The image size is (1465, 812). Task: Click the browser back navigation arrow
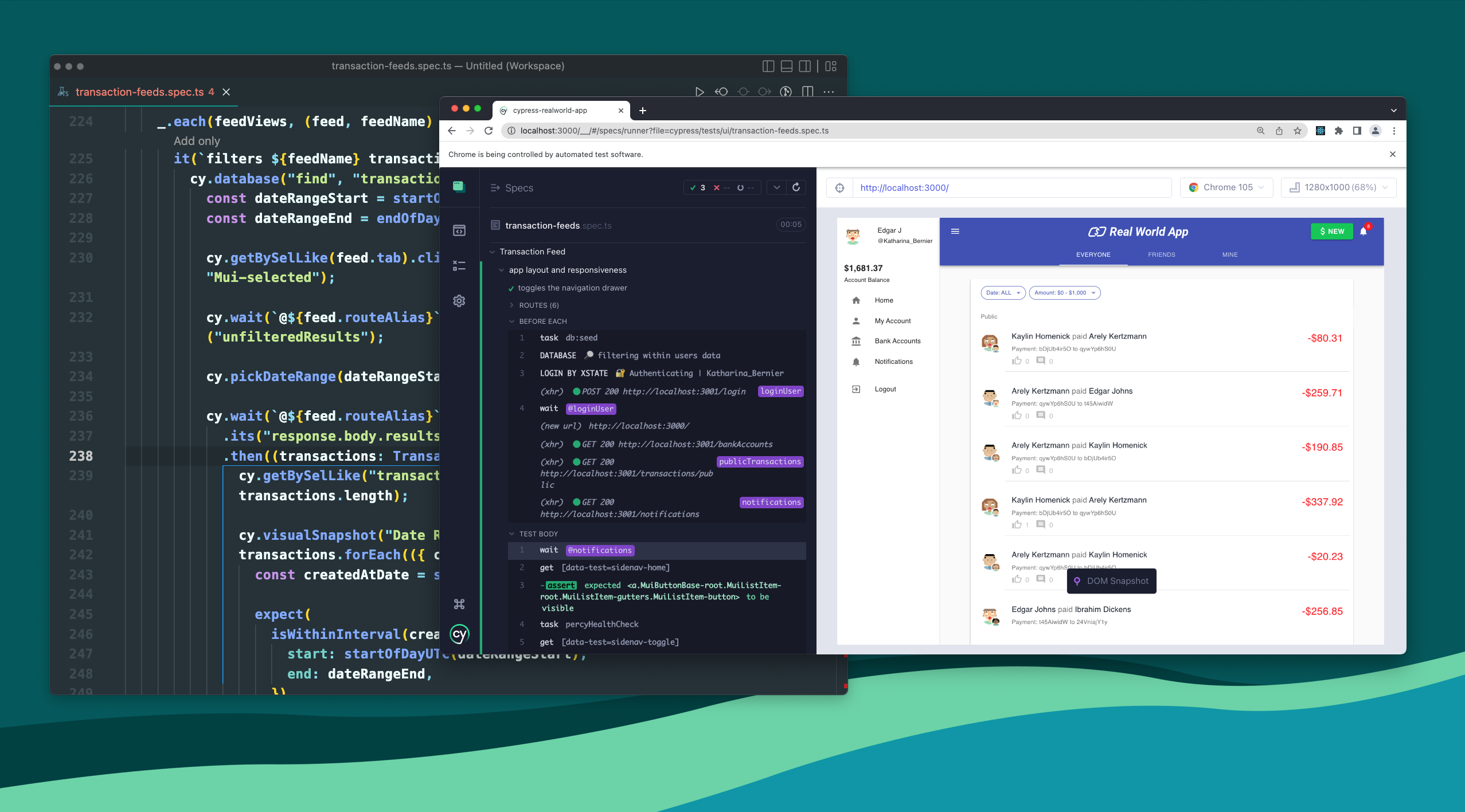[453, 130]
